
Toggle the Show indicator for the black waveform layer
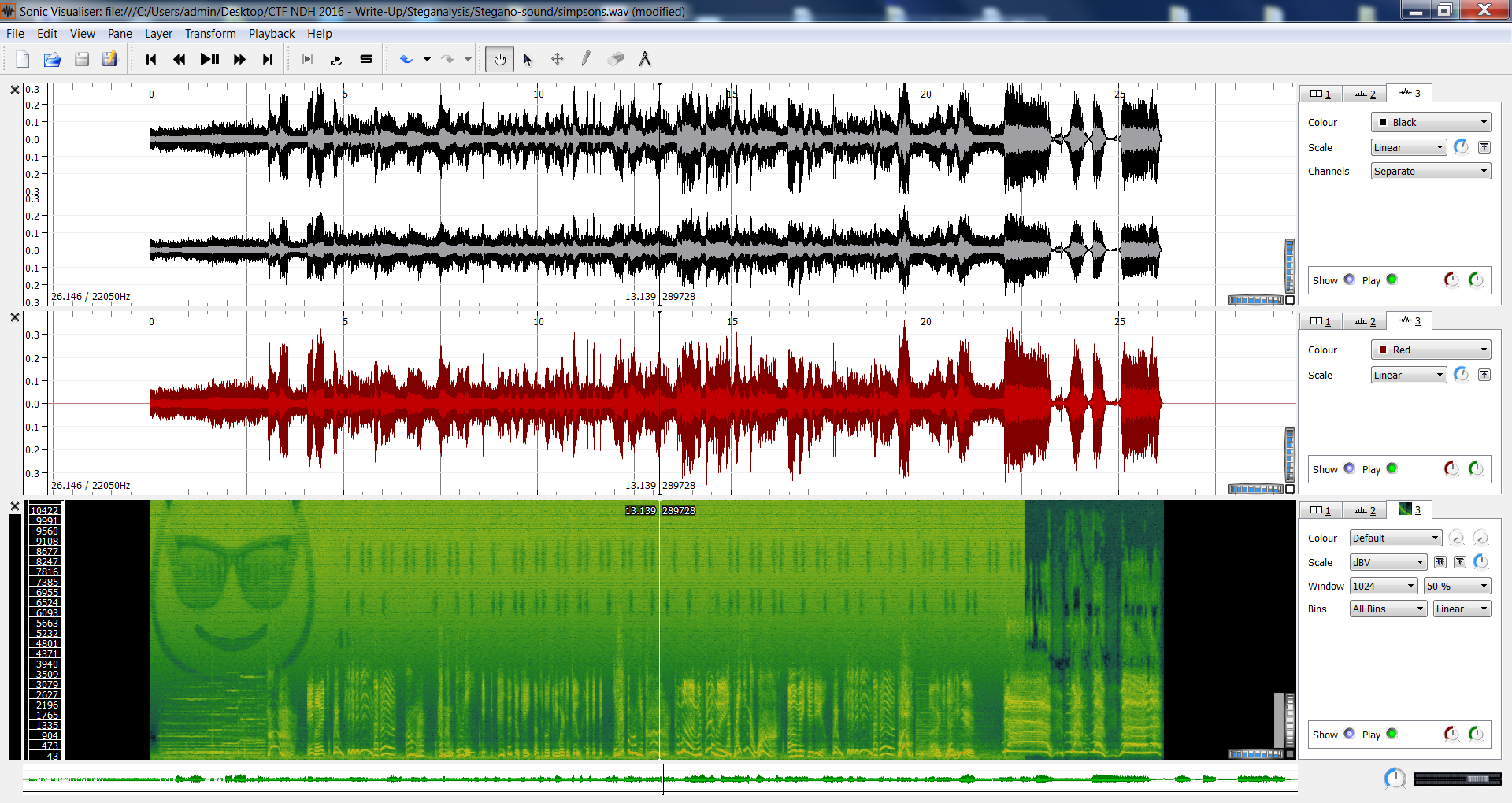pos(1349,279)
